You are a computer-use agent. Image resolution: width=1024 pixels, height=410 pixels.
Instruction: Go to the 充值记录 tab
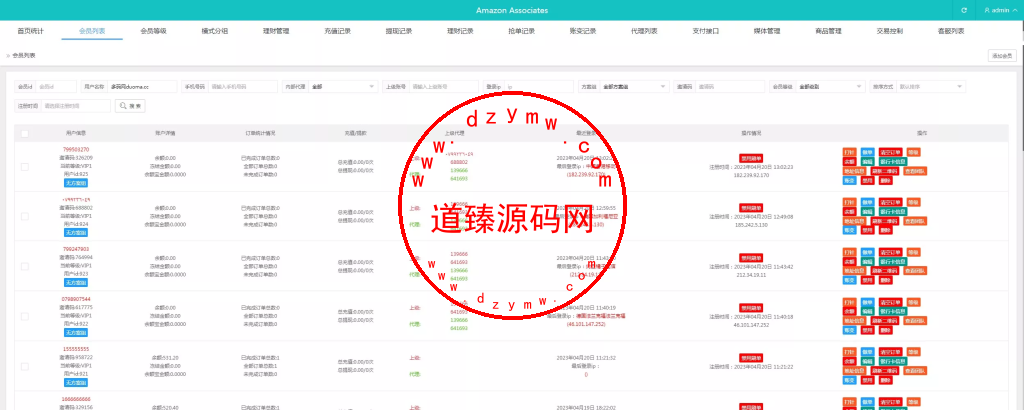click(x=337, y=31)
